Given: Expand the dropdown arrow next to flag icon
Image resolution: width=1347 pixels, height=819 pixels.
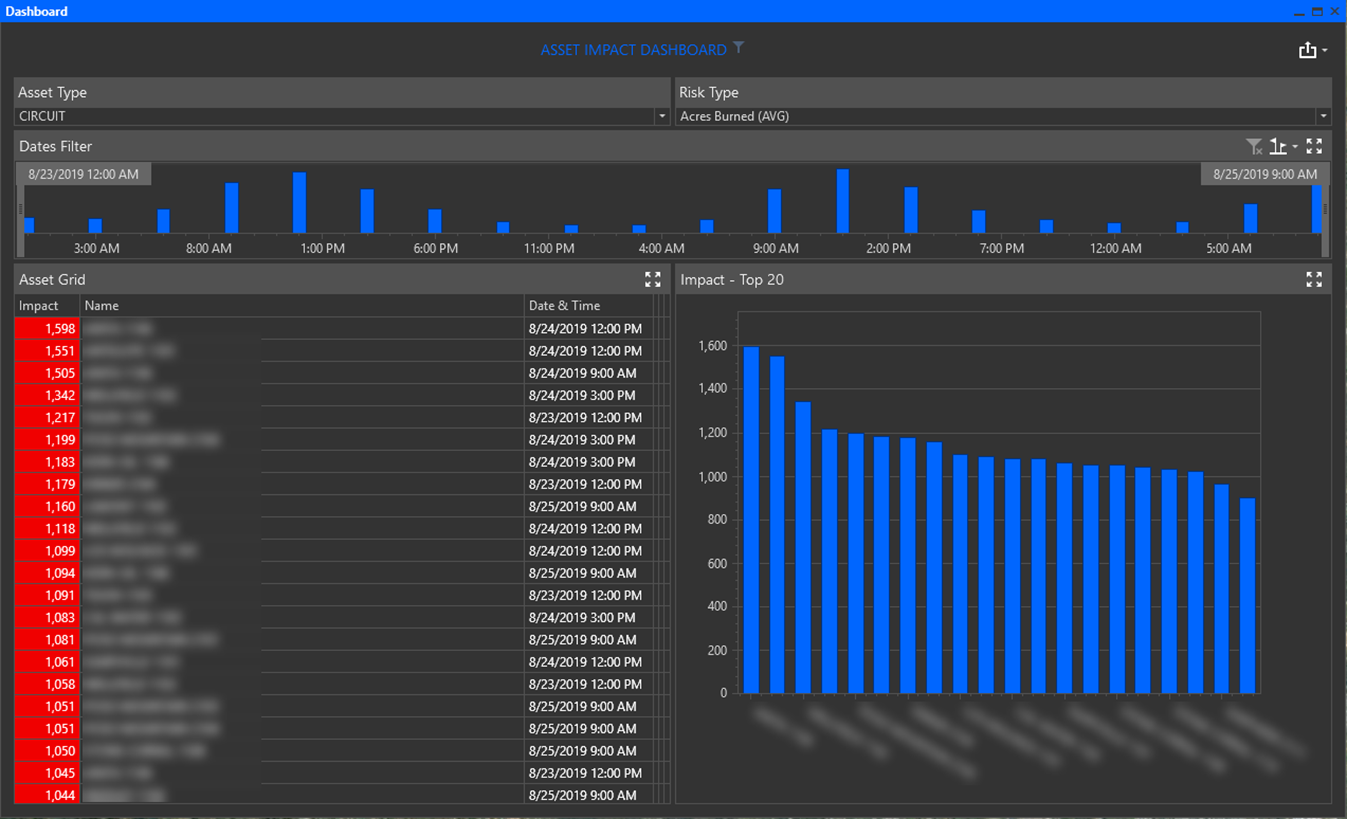Looking at the screenshot, I should coord(1295,147).
